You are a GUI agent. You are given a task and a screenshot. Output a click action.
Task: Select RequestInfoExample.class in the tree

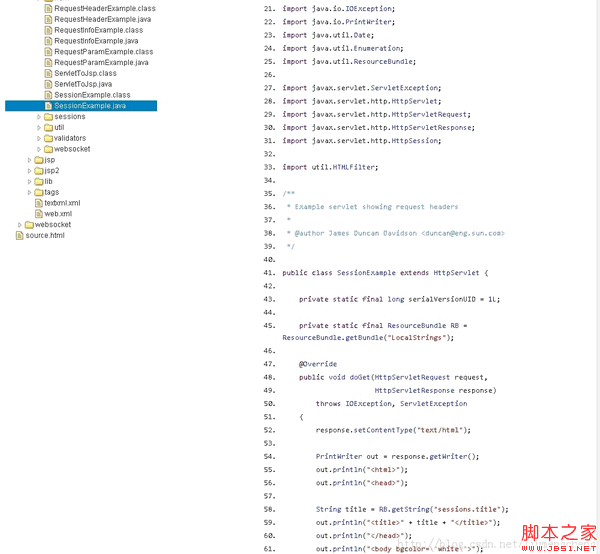[x=98, y=30]
